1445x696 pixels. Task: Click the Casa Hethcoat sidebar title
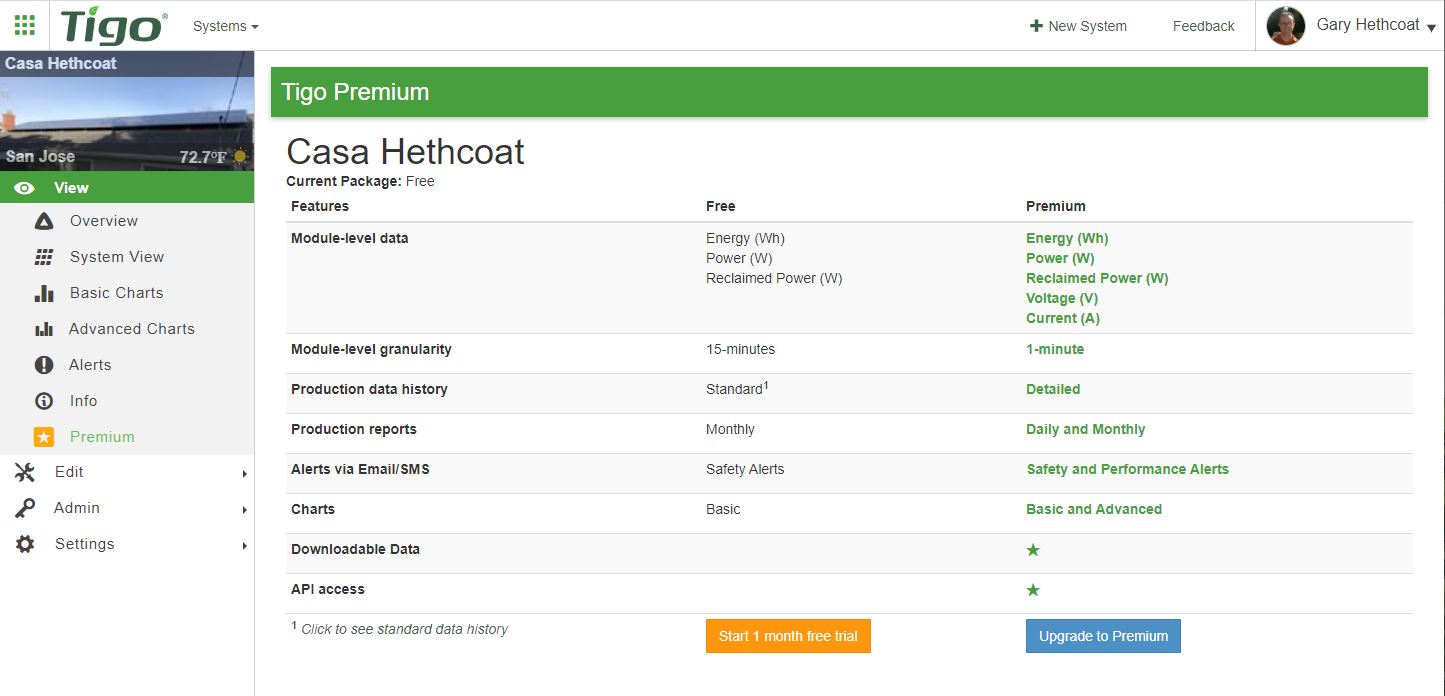61,63
